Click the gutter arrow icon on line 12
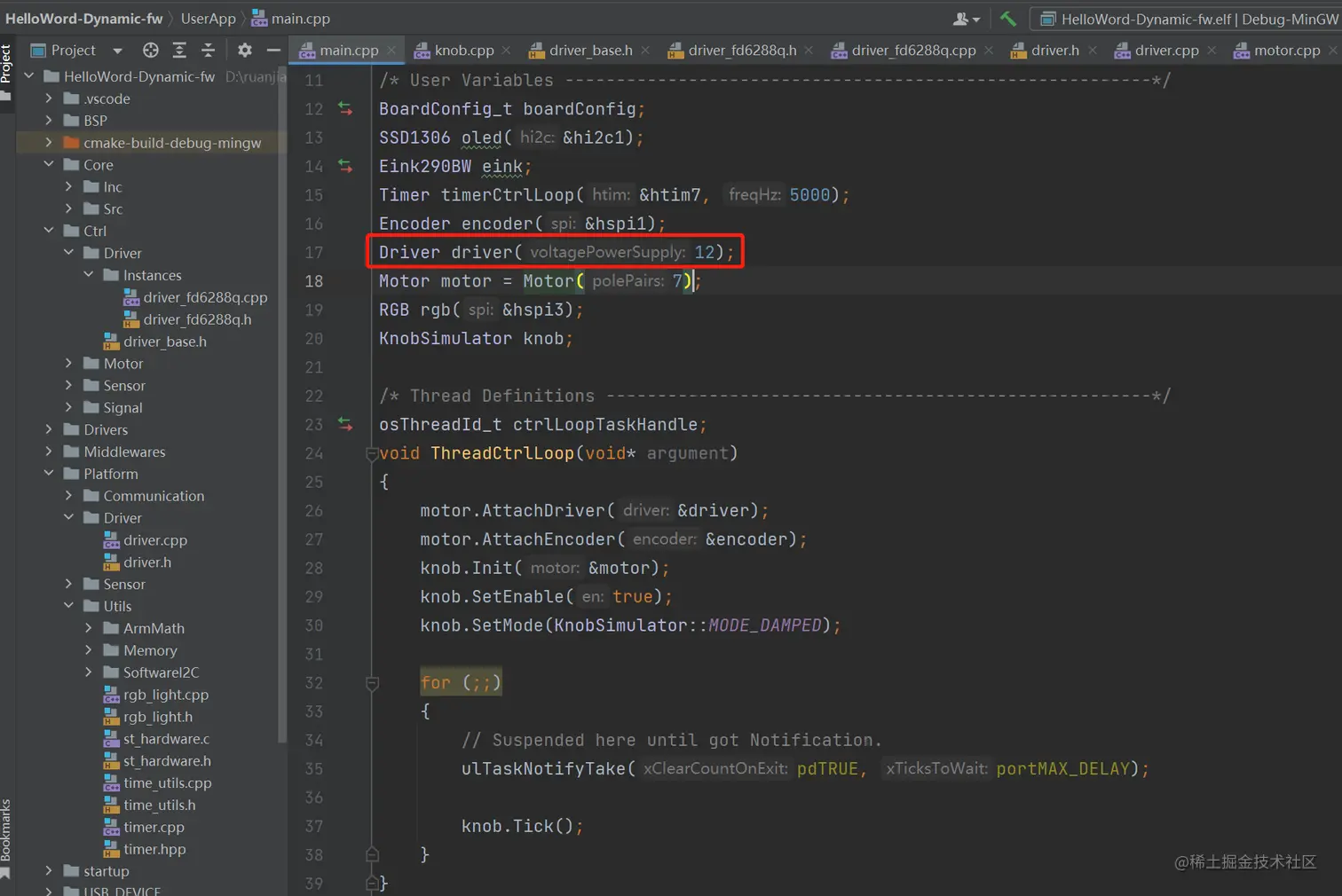Screen dimensions: 1342x896 345,108
